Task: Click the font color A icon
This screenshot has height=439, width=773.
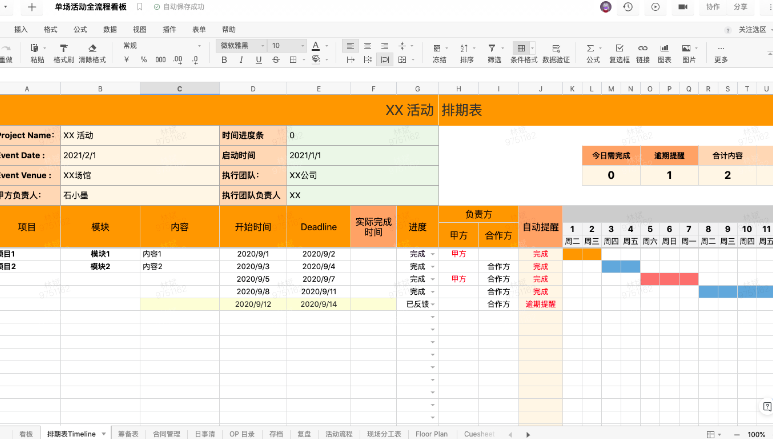Action: (x=316, y=46)
